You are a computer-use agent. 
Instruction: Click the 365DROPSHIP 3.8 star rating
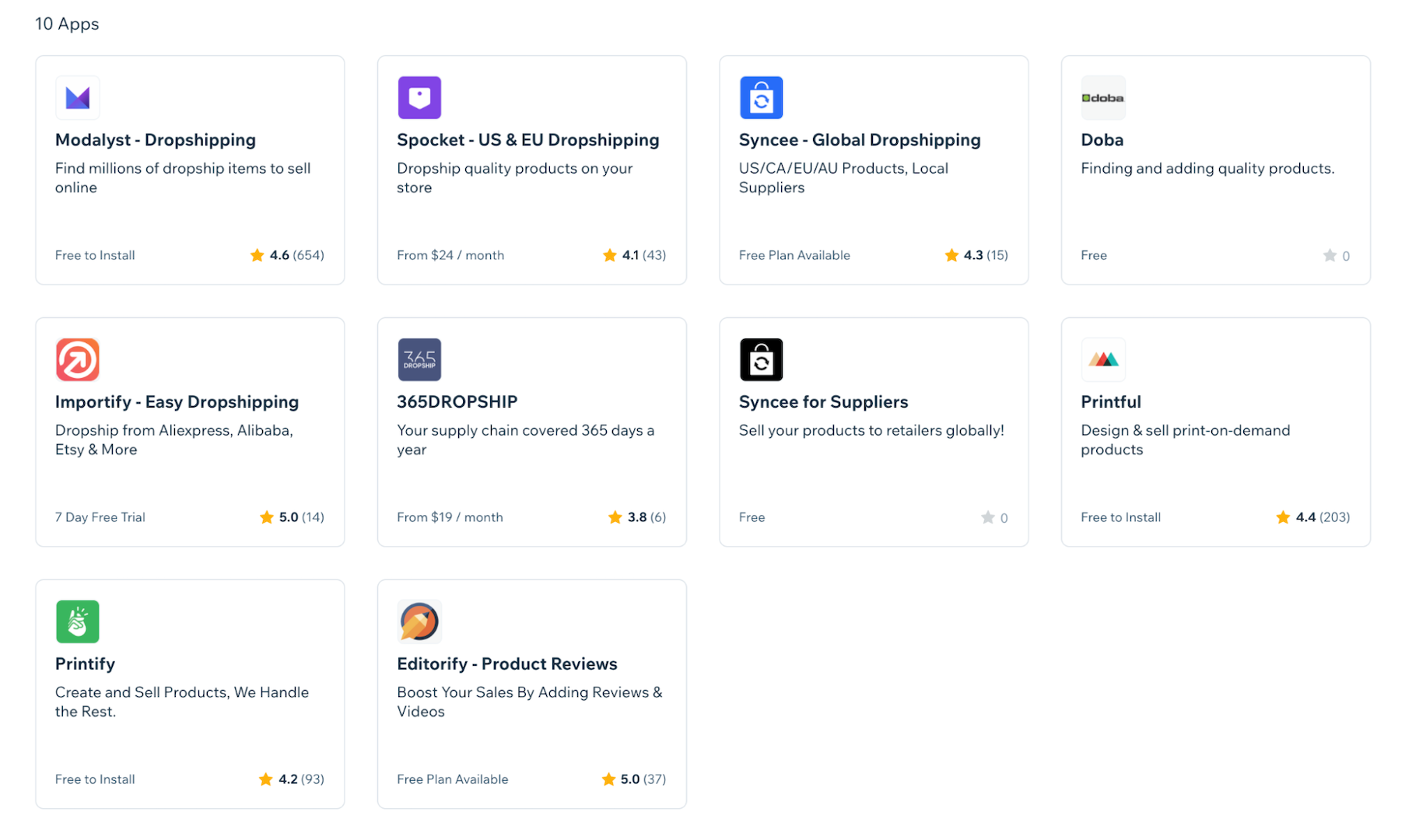point(636,516)
